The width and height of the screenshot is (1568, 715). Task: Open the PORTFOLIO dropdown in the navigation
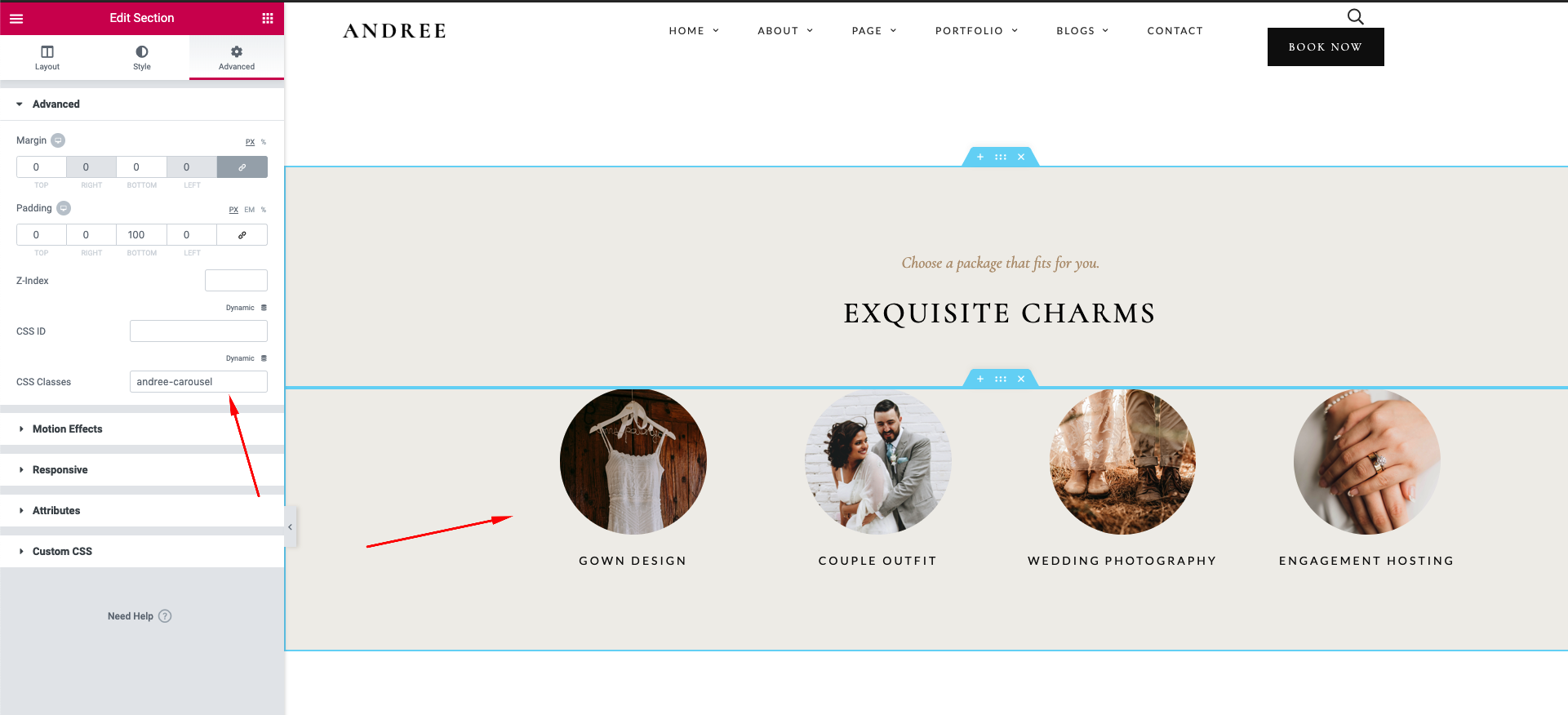coord(977,31)
